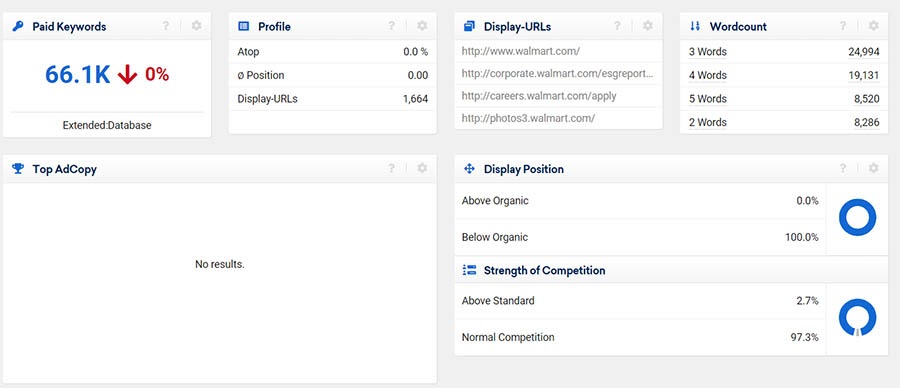Open the photos3.walmart.com link
900x388 pixels.
click(528, 118)
